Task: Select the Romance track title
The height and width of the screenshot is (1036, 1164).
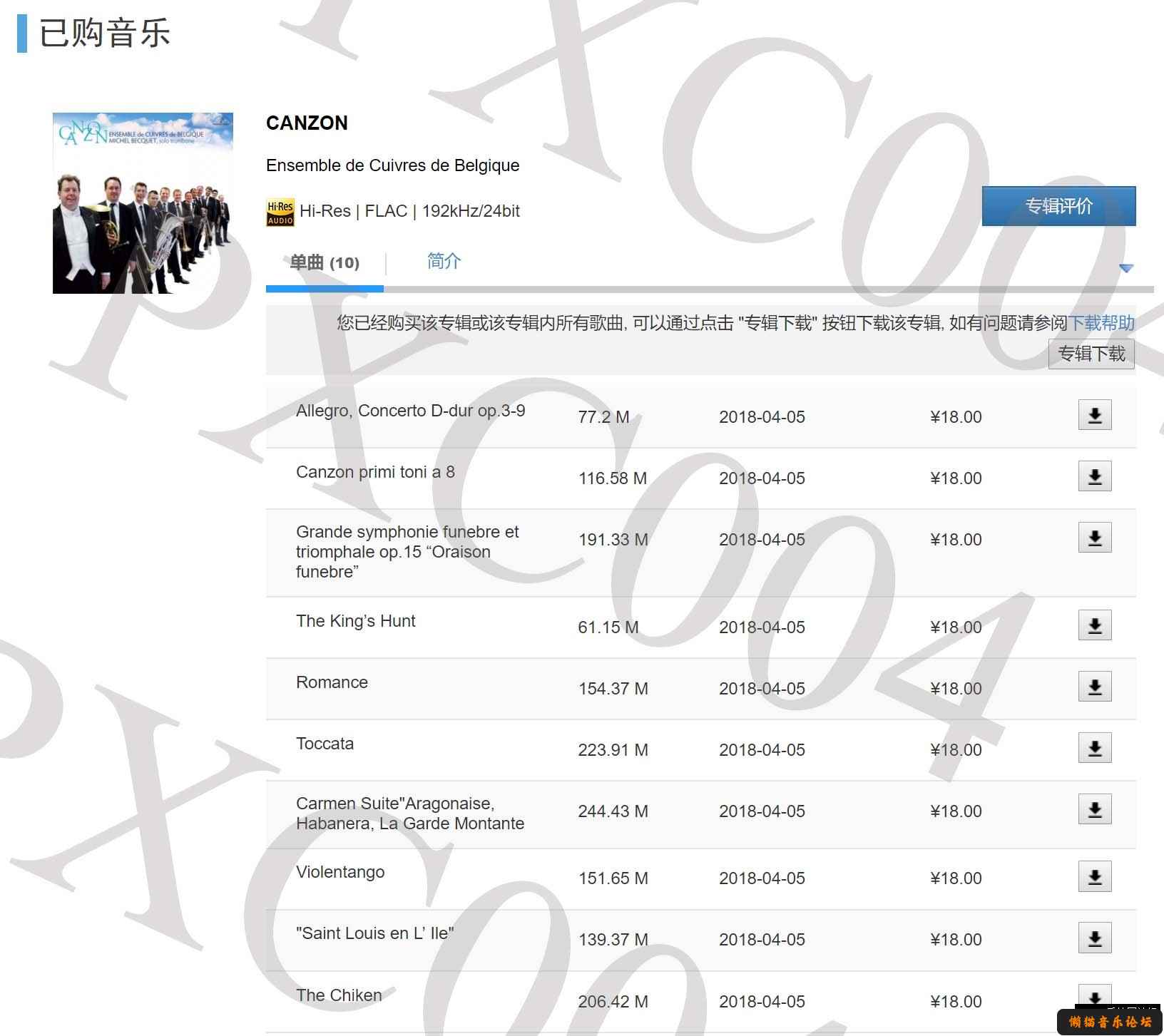Action: 332,682
